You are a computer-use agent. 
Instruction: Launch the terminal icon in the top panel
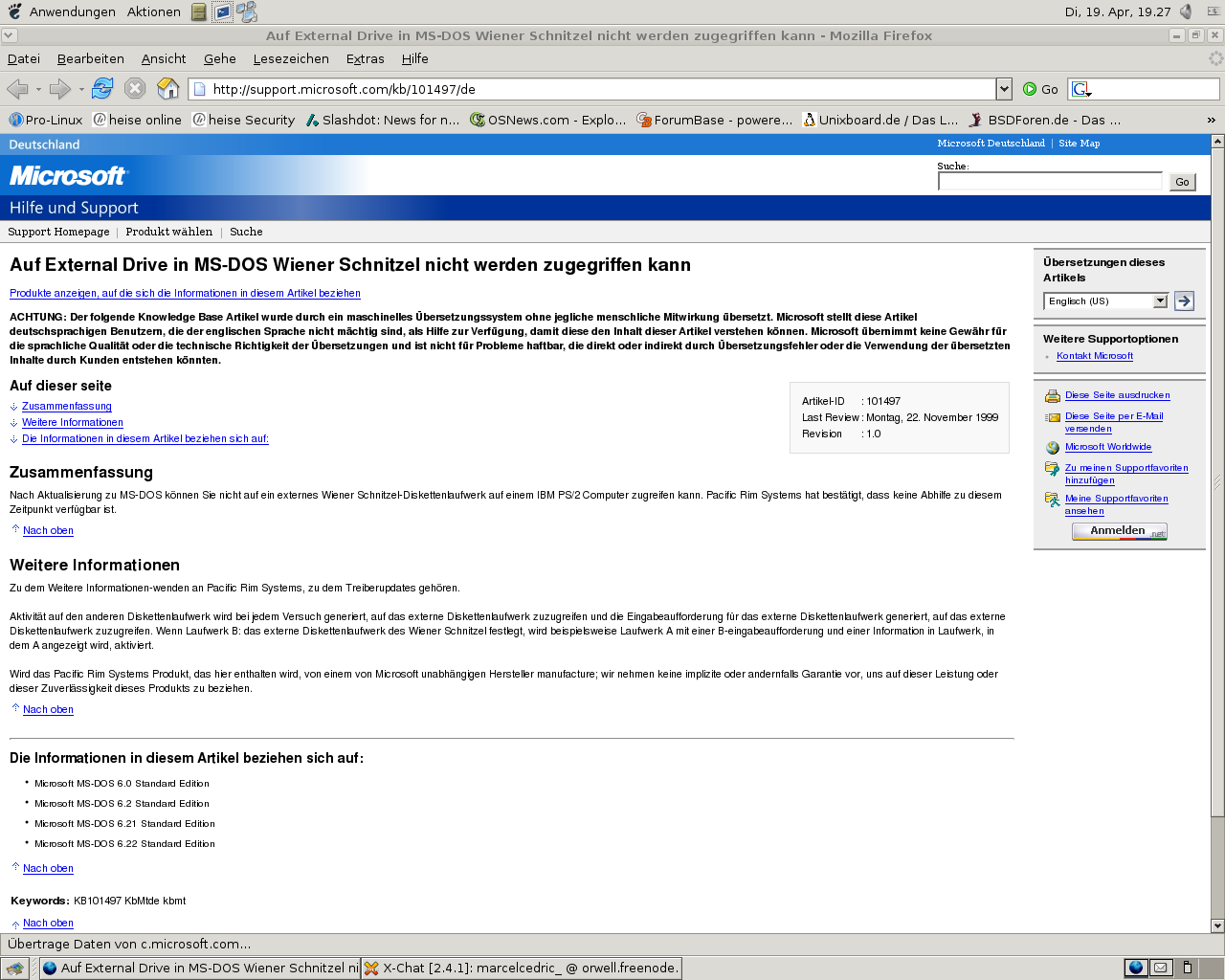(222, 11)
